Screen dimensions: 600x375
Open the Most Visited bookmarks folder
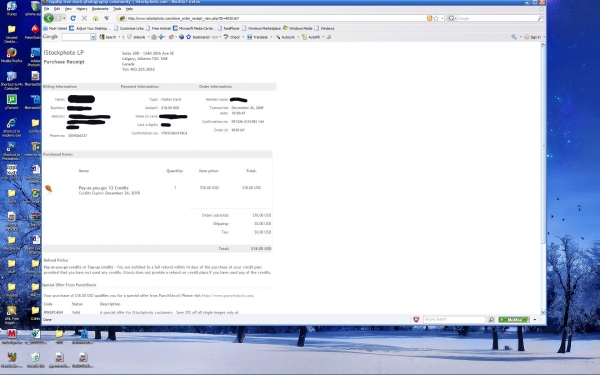55,28
